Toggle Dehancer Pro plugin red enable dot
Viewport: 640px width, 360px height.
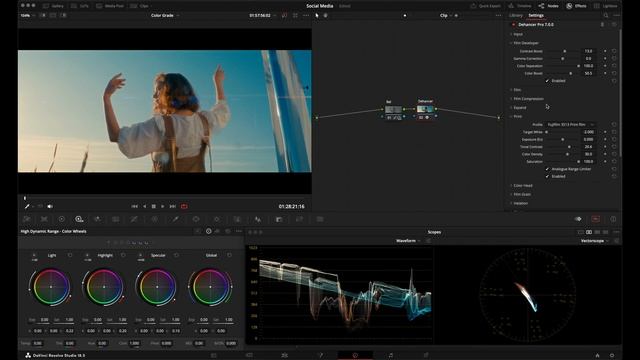pyautogui.click(x=513, y=24)
